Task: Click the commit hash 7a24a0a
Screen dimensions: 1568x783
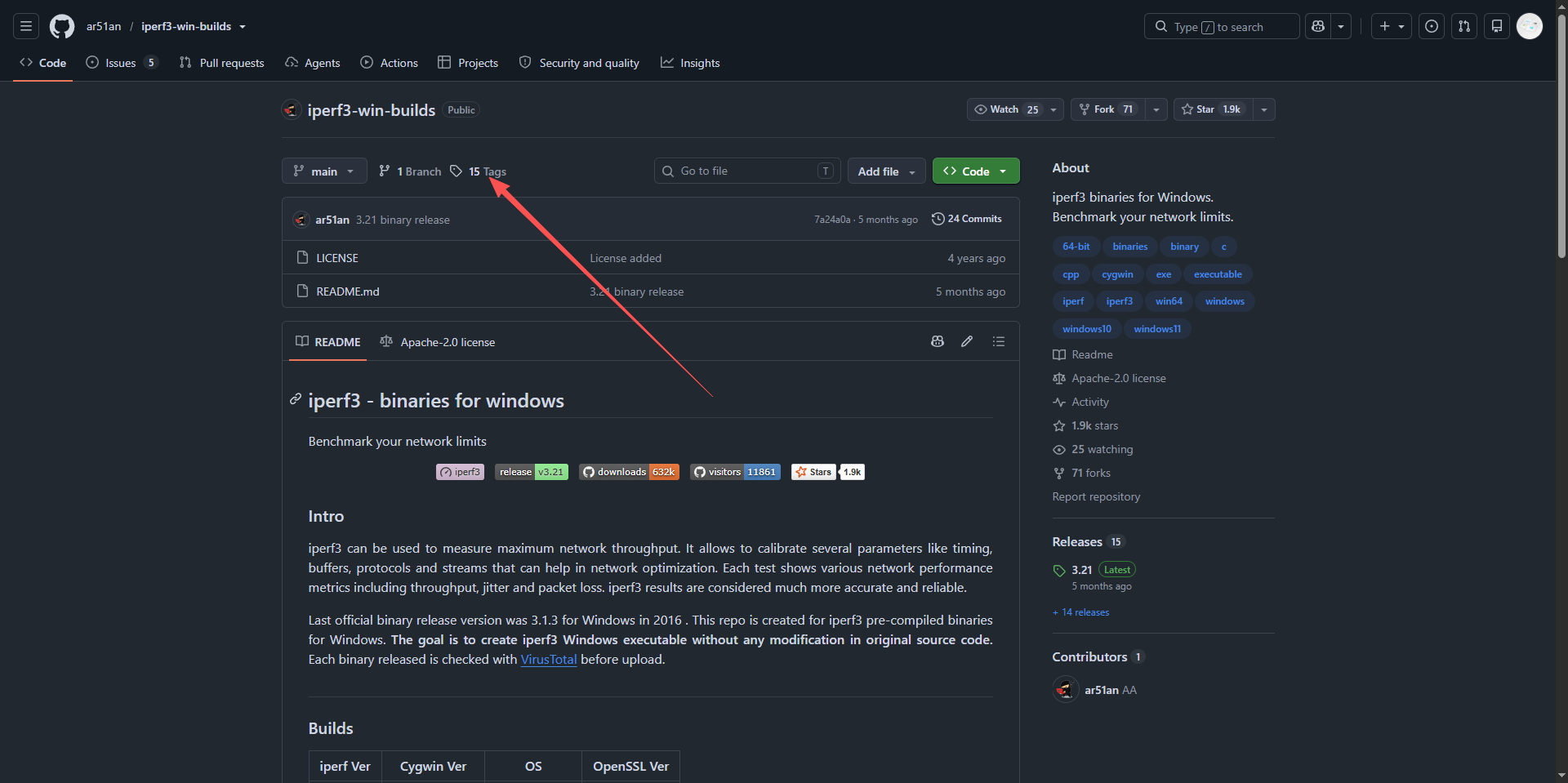Action: [832, 220]
